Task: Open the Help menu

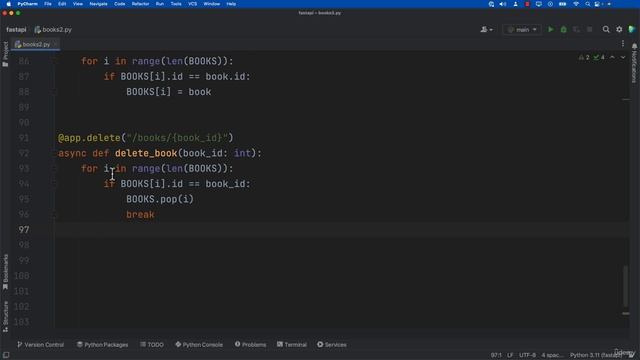Action: click(231, 4)
